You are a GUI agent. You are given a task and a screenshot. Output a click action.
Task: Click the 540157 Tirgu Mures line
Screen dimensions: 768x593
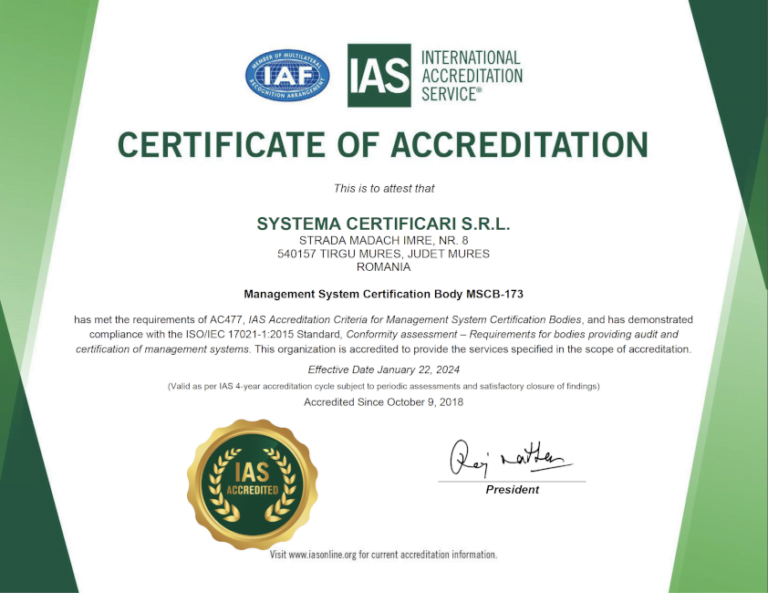[x=383, y=254]
